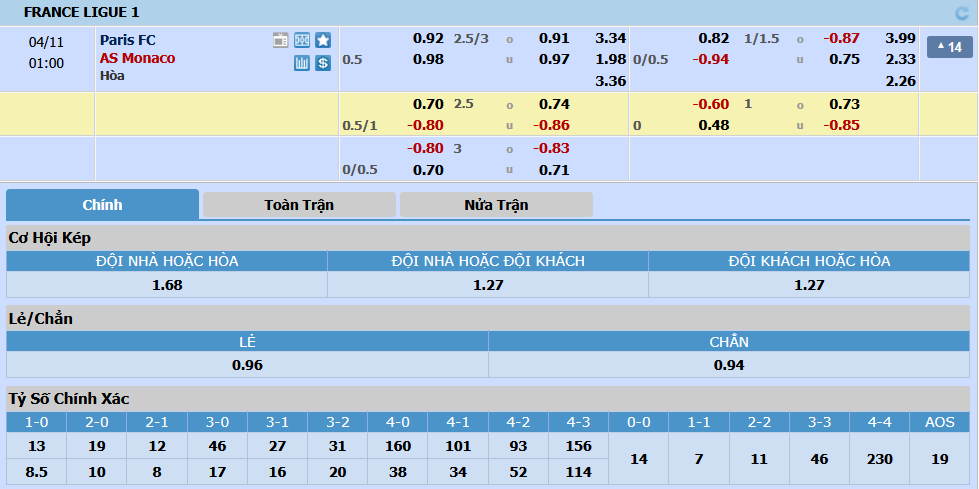Pick 0.96 odds under Lẻ
This screenshot has height=489, width=979.
(247, 365)
